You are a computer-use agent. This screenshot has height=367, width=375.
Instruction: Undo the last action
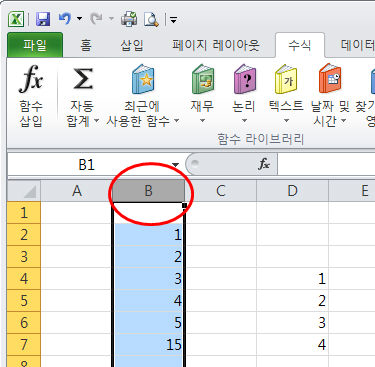coord(65,19)
